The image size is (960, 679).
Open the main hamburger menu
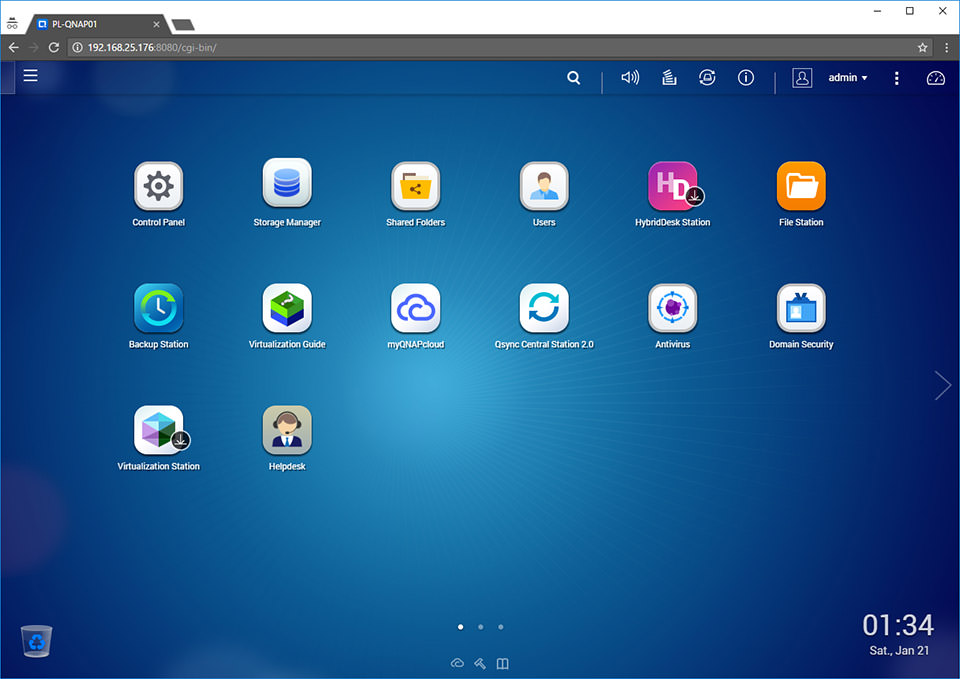click(x=31, y=75)
